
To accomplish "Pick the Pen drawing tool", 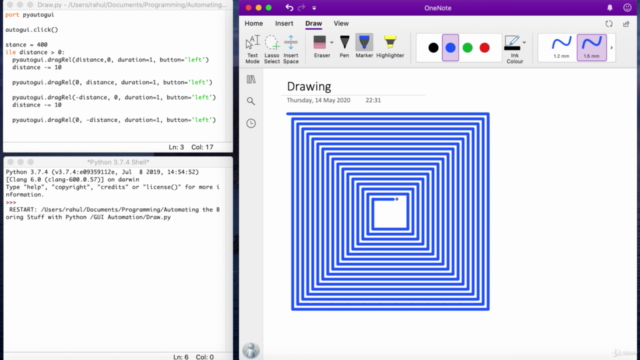I will tap(344, 46).
